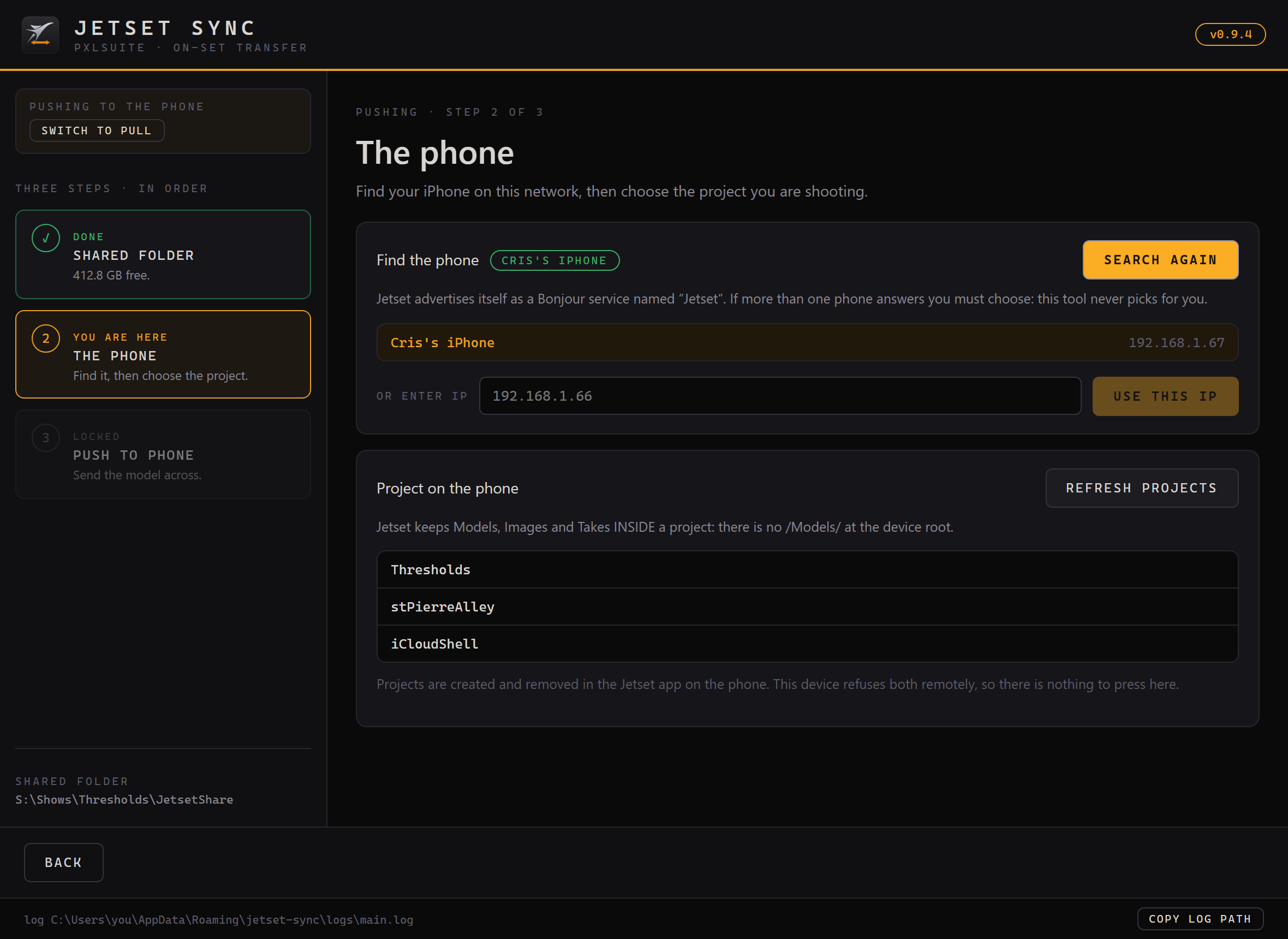The height and width of the screenshot is (939, 1288).
Task: Click the main.log path text
Action: [x=232, y=920]
